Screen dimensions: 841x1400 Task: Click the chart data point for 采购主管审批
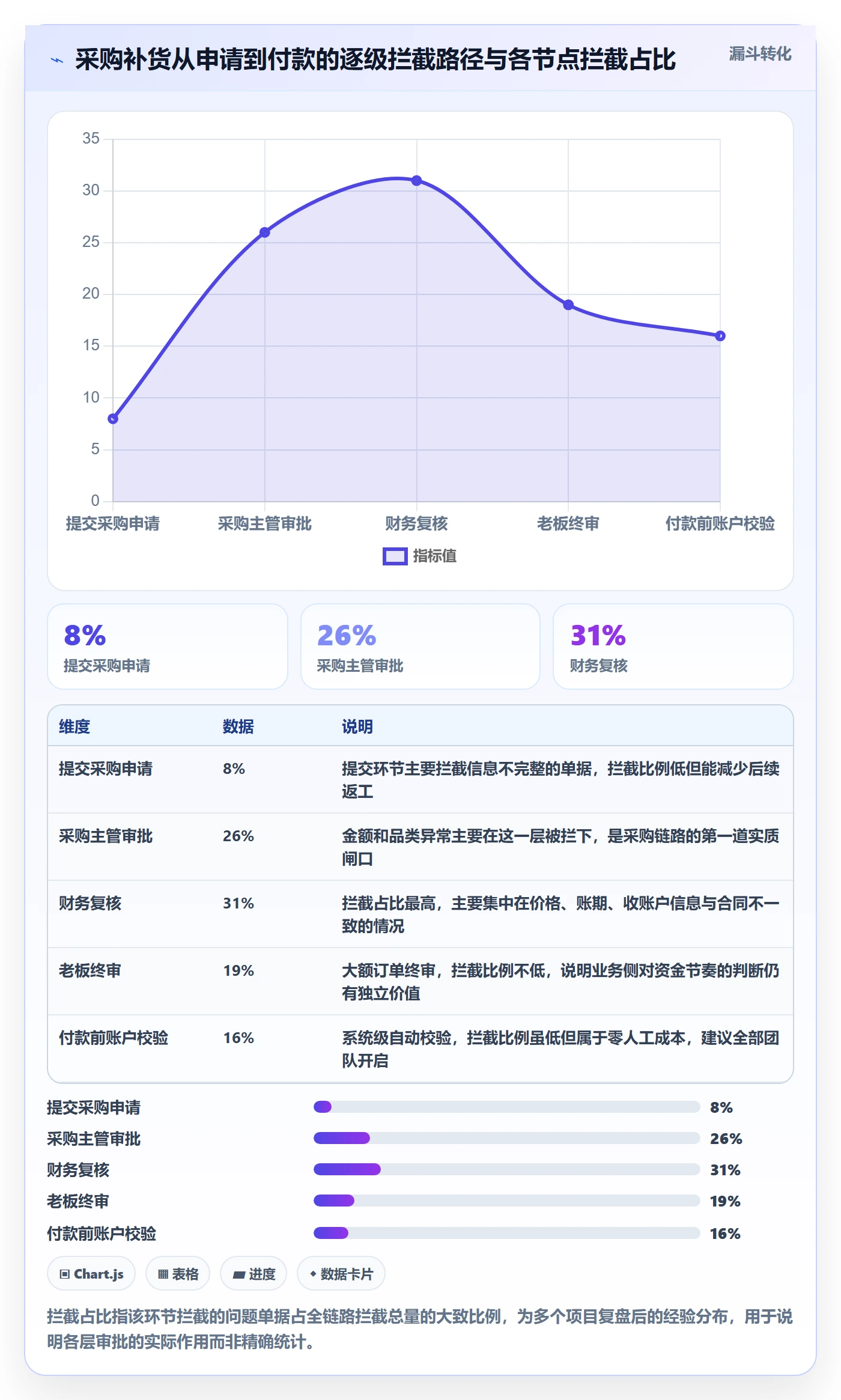pos(265,232)
